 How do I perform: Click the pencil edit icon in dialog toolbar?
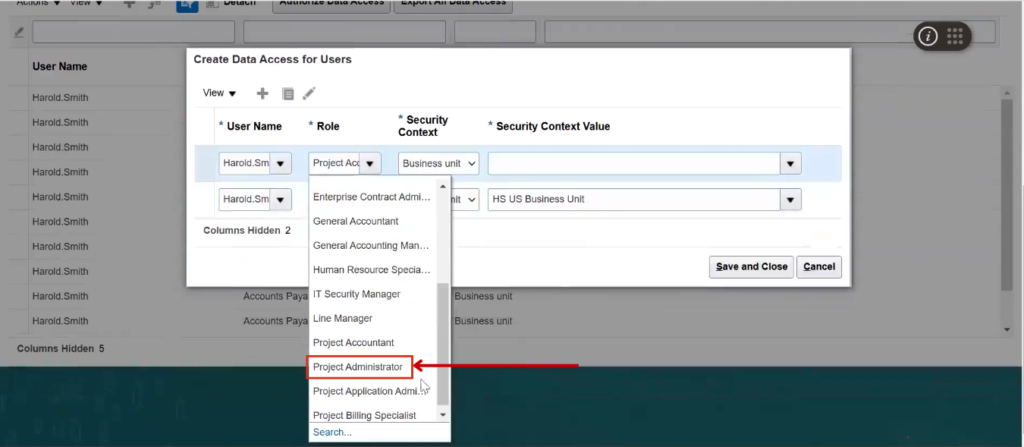click(x=309, y=93)
